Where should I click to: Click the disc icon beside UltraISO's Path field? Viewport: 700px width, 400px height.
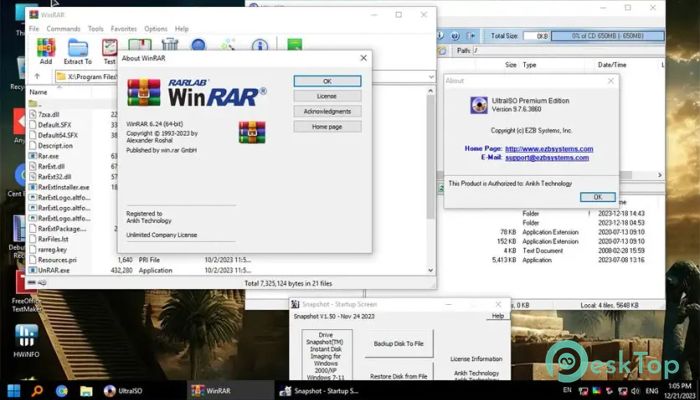pyautogui.click(x=442, y=50)
